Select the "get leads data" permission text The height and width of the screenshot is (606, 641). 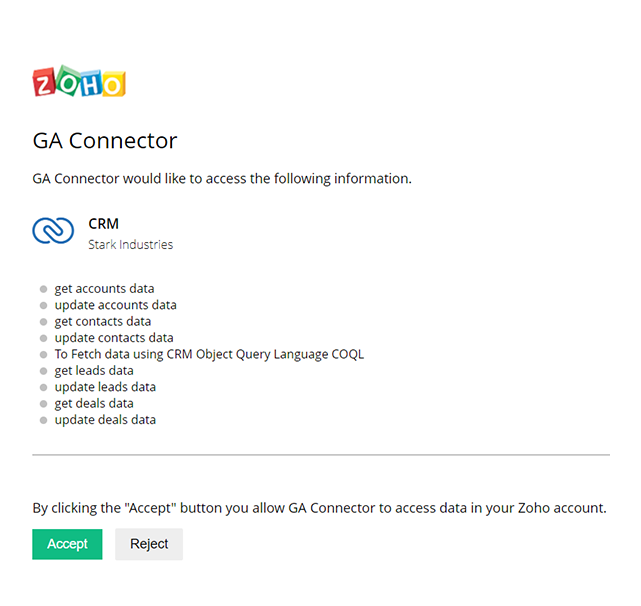pos(94,371)
